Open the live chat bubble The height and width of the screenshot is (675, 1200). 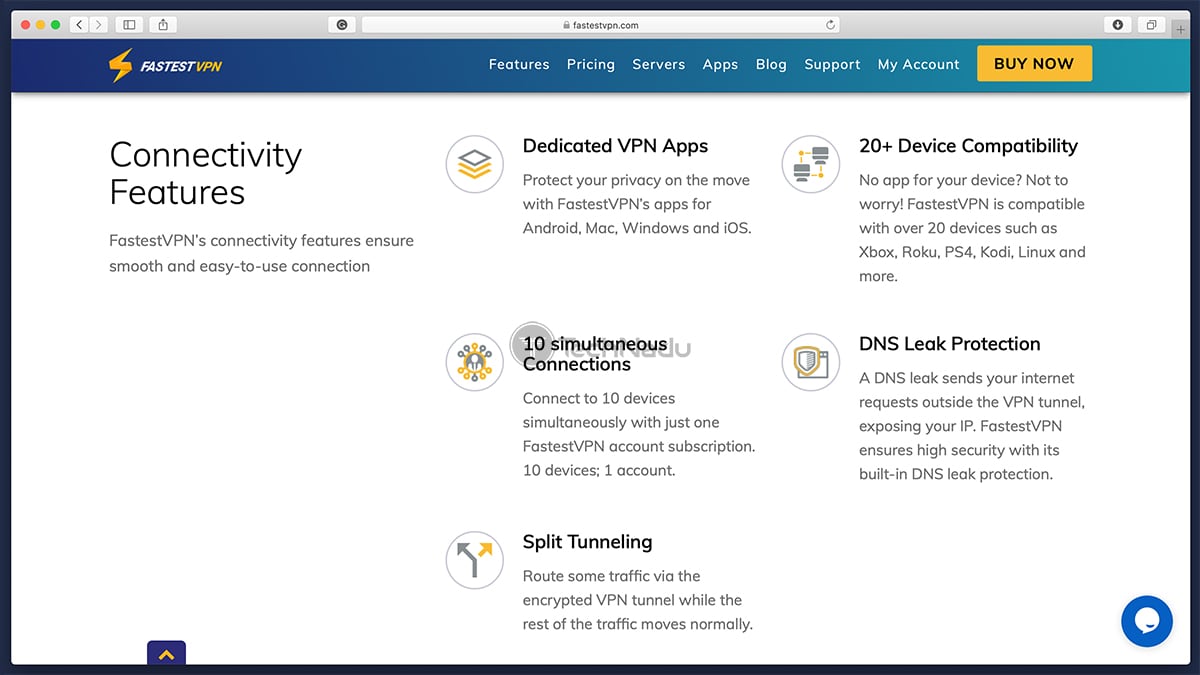click(1146, 621)
